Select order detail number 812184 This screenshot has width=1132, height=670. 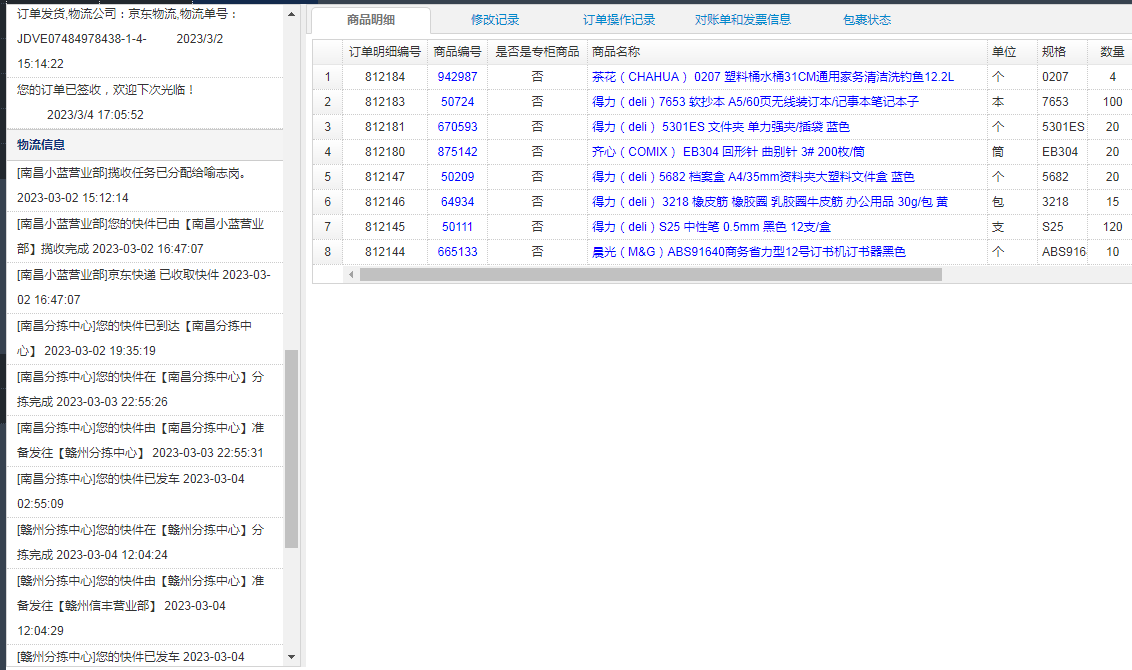385,77
